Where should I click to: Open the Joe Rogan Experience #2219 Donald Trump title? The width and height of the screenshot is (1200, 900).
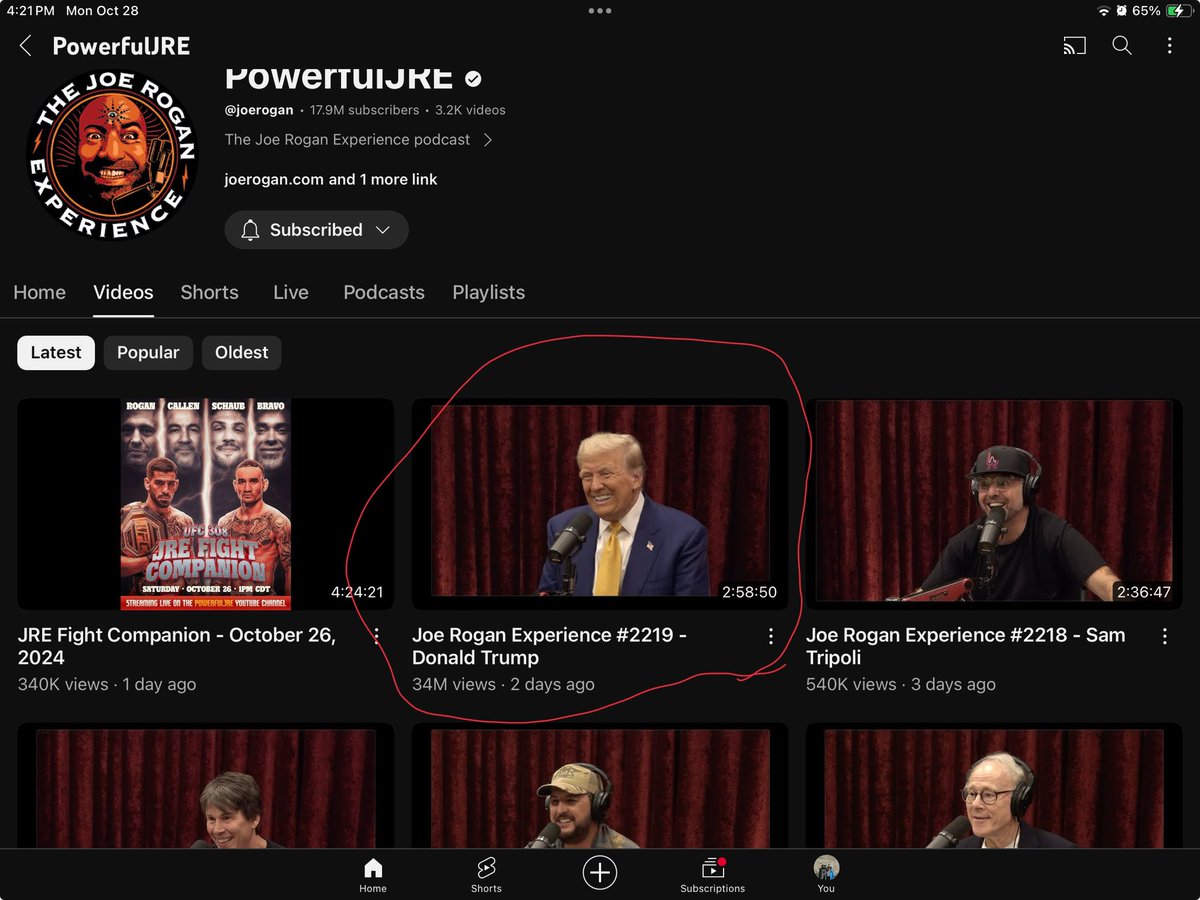(549, 646)
